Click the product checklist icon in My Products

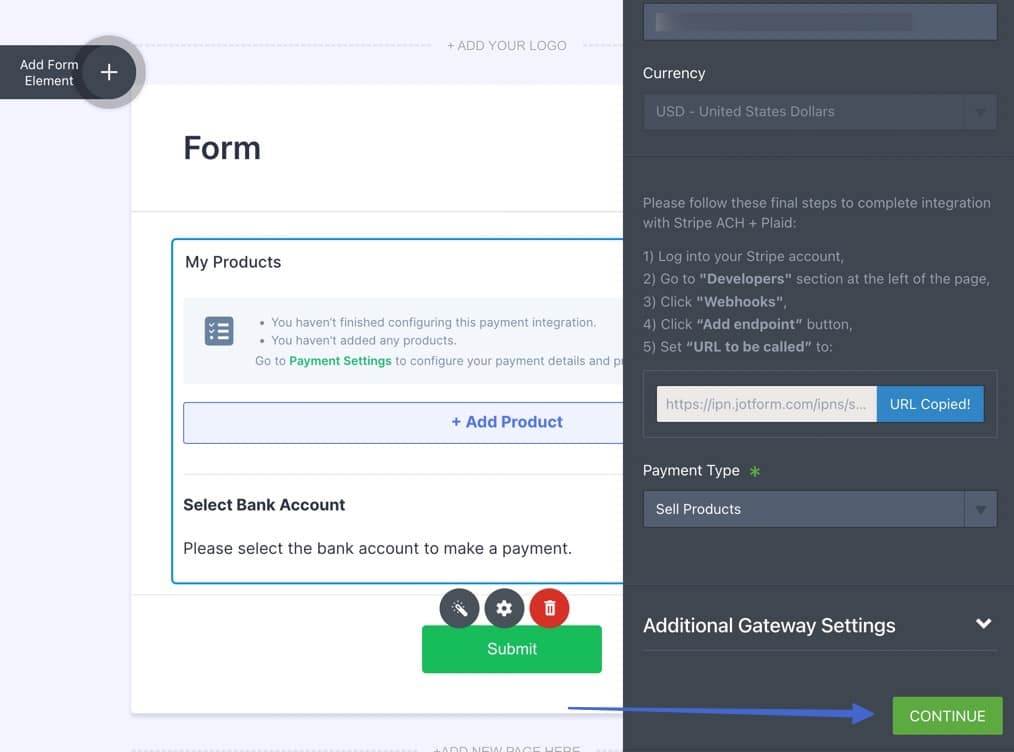click(219, 330)
